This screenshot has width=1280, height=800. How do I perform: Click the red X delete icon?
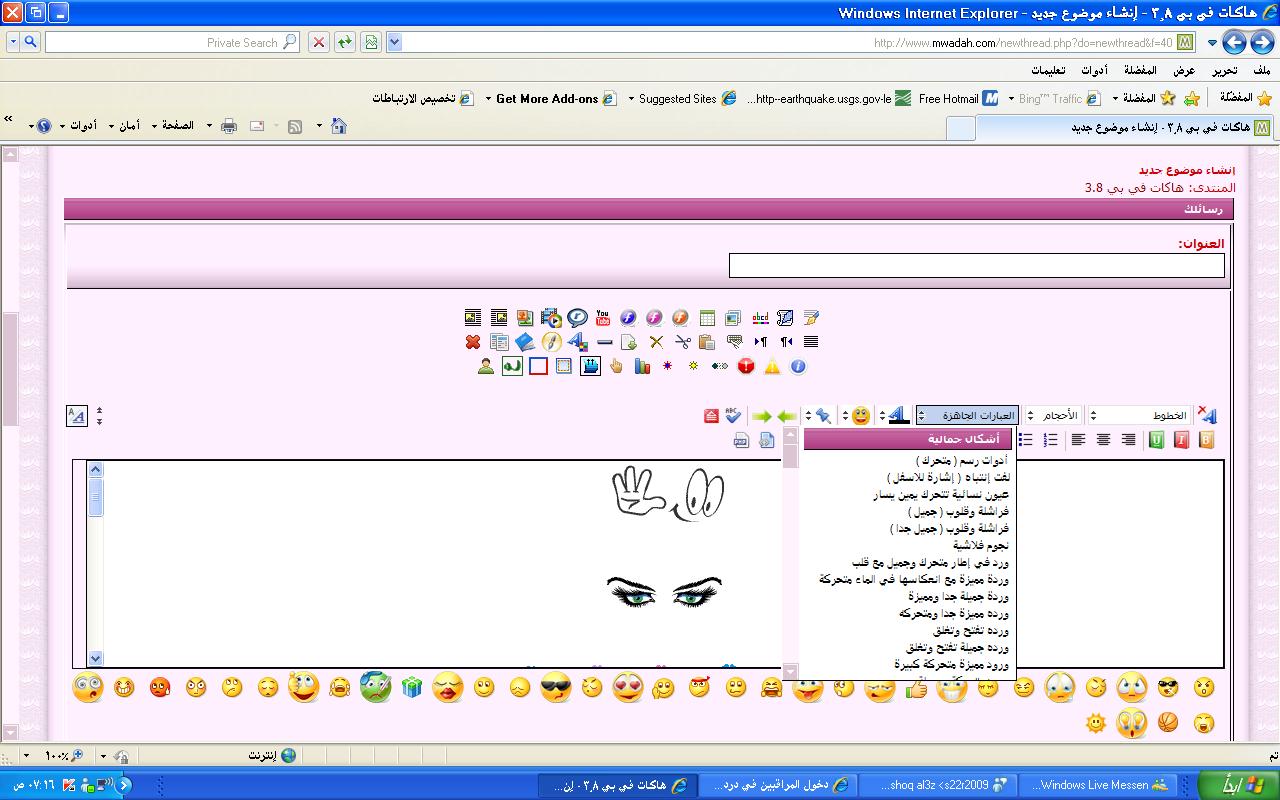tap(473, 342)
